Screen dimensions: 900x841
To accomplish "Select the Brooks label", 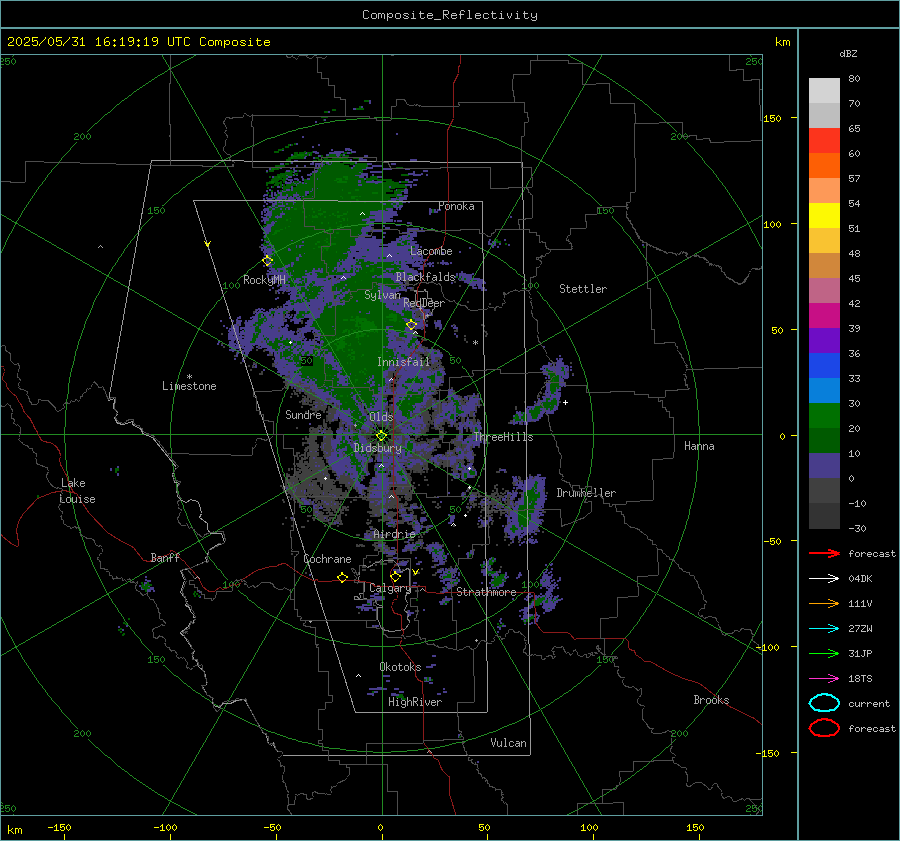I will (x=711, y=700).
